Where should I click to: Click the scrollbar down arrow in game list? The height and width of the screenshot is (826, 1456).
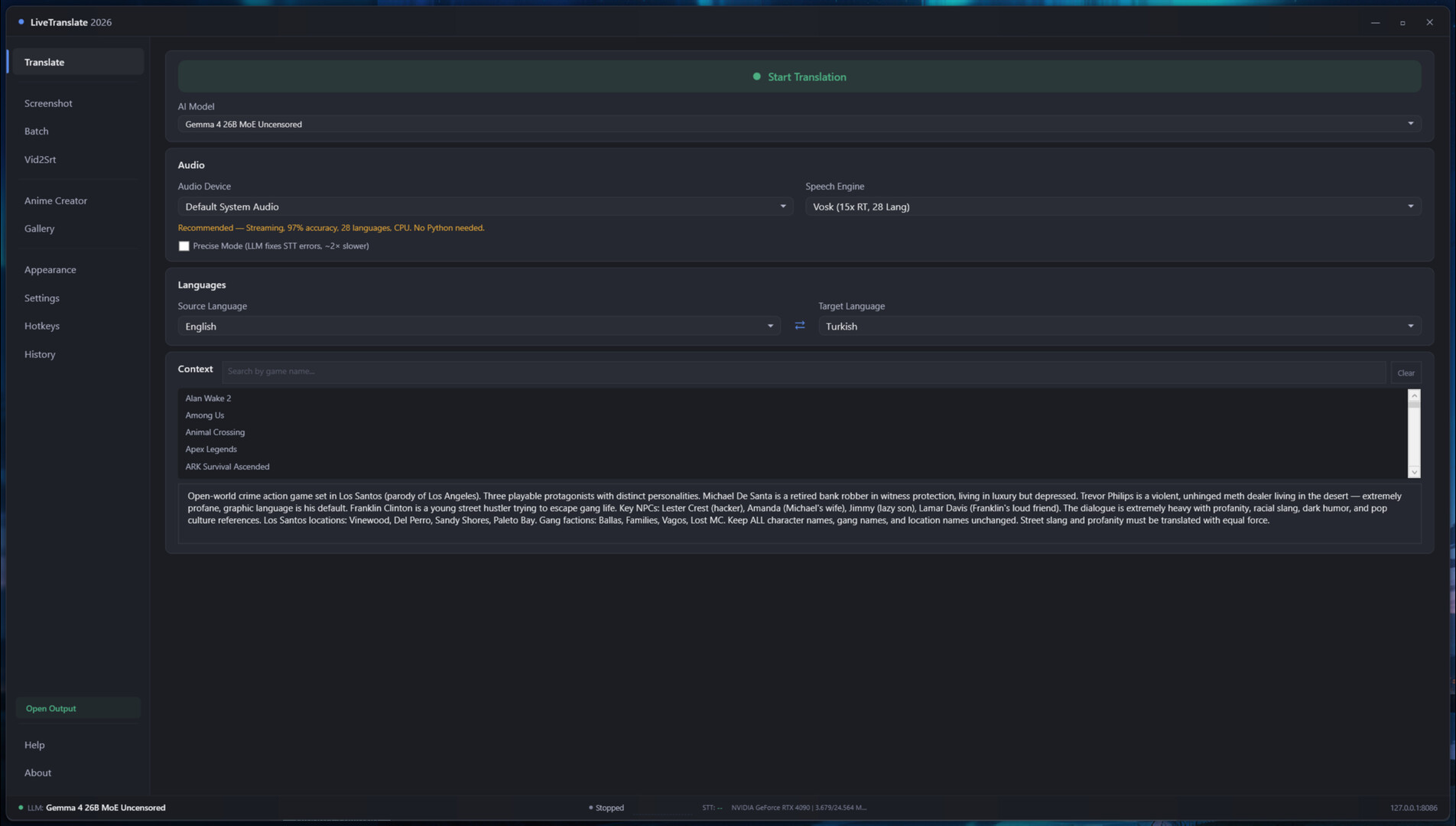pos(1414,472)
